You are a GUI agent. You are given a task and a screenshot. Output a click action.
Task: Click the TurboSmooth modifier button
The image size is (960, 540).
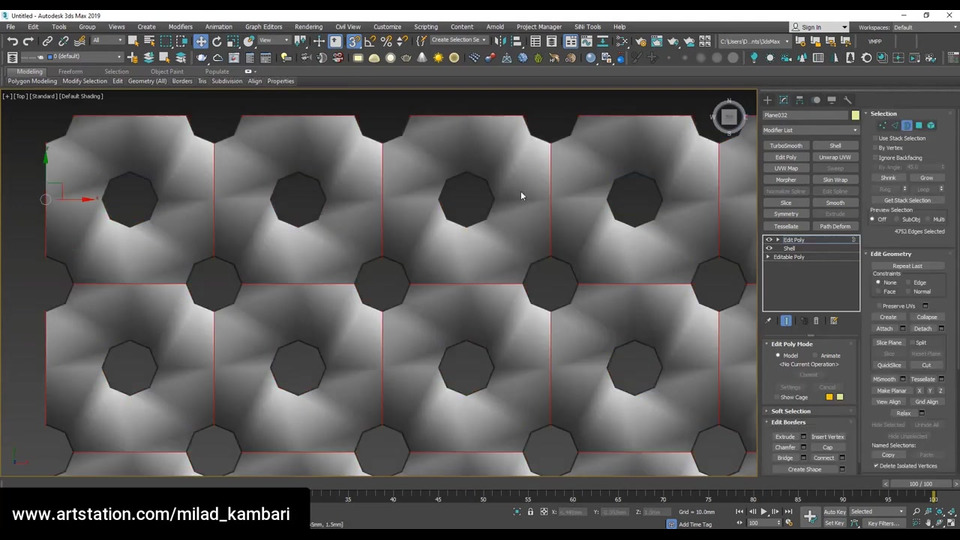786,146
